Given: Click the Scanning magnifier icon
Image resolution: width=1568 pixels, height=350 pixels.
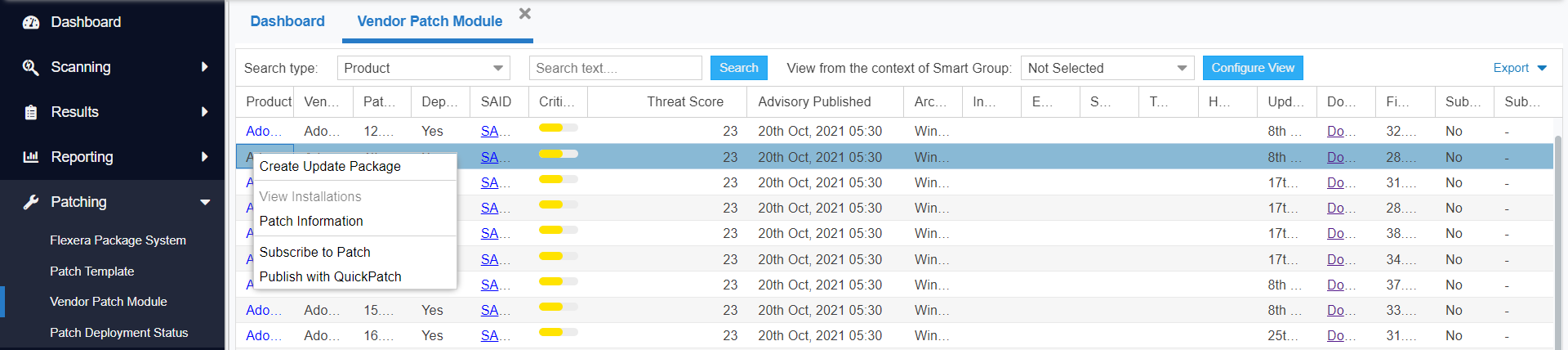Looking at the screenshot, I should point(31,67).
